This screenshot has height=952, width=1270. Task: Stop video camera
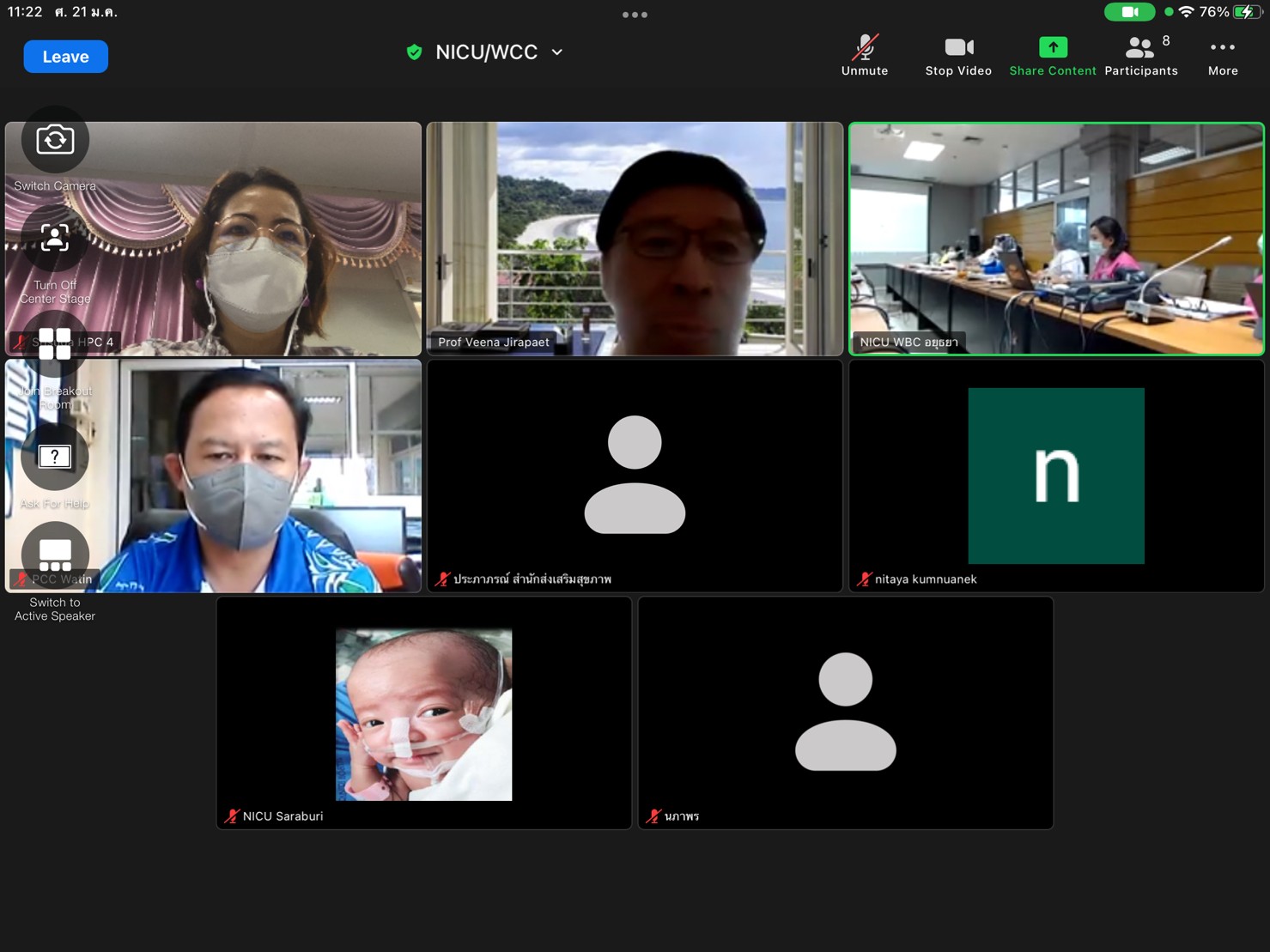coord(958,56)
